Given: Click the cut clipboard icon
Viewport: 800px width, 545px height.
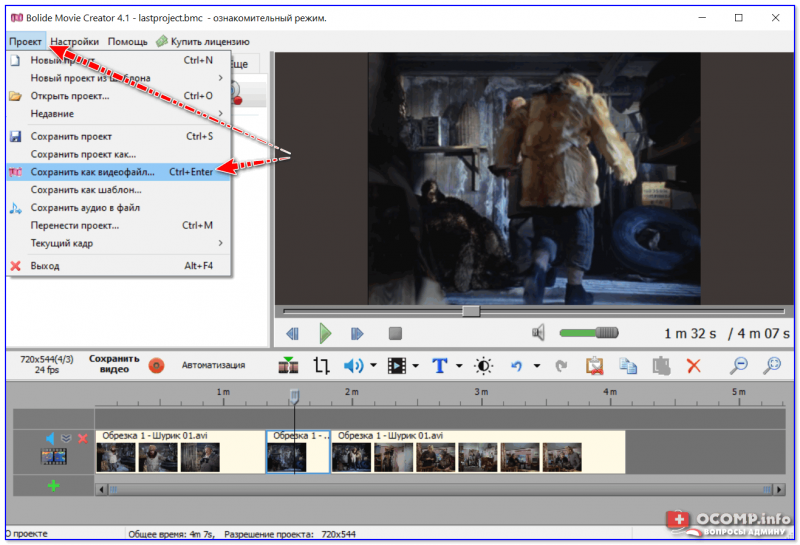Looking at the screenshot, I should pos(595,365).
